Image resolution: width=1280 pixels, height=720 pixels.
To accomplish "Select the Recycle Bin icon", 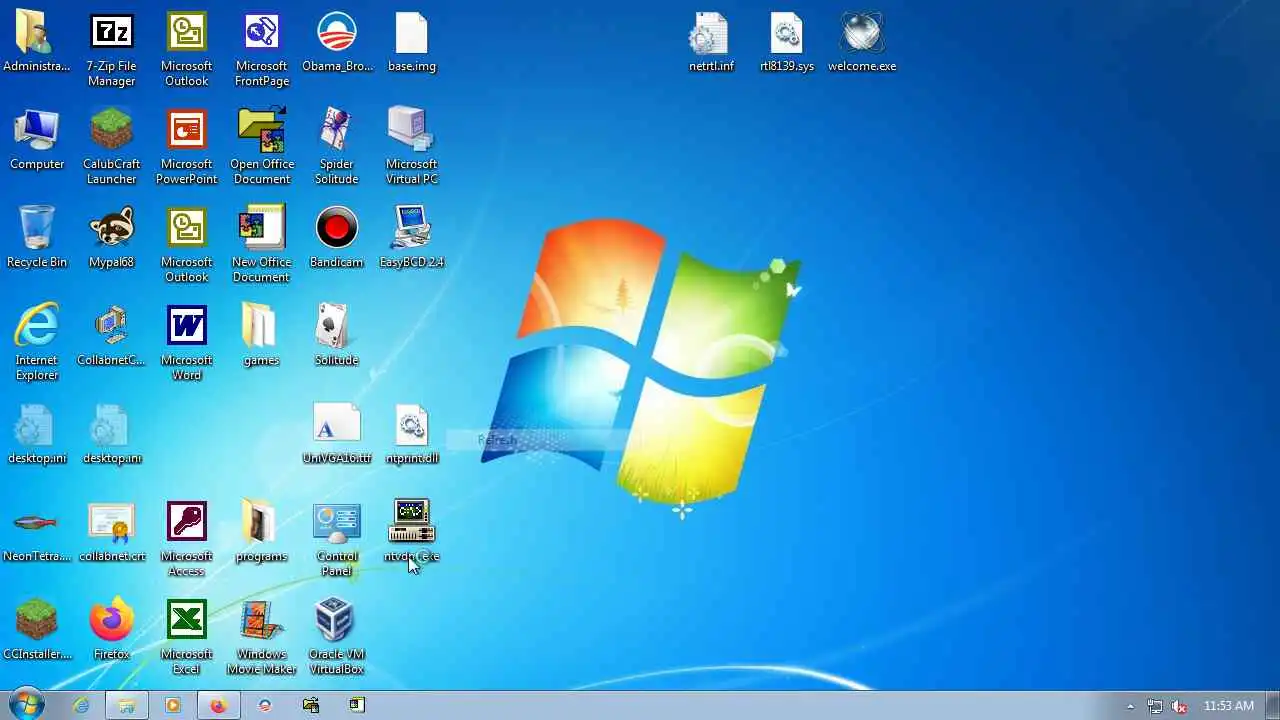I will (37, 238).
